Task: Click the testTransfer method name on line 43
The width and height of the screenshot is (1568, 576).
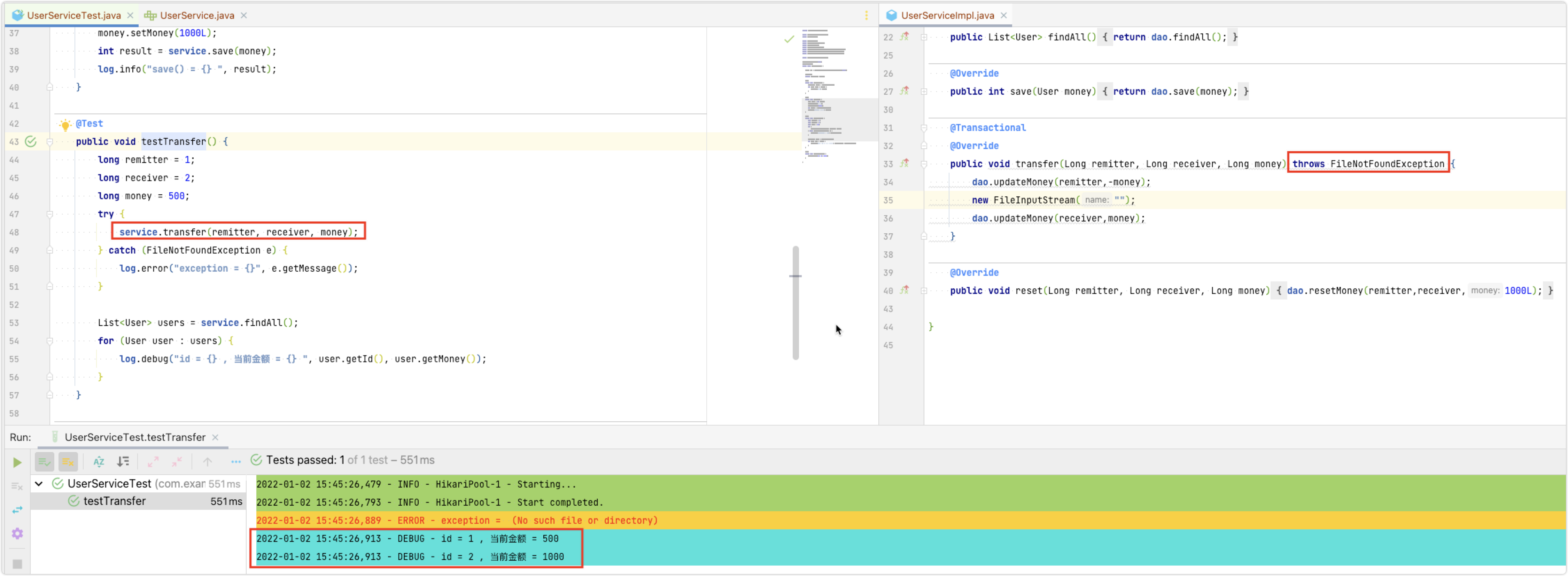Action: click(x=173, y=142)
